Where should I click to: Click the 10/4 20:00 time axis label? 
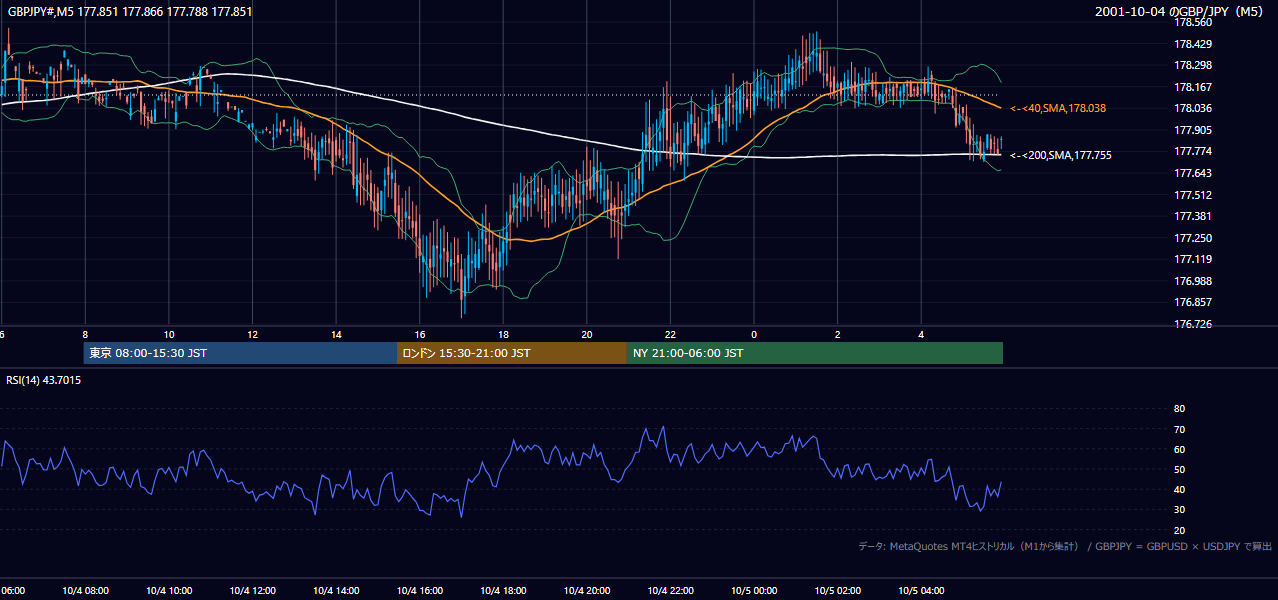pyautogui.click(x=586, y=591)
